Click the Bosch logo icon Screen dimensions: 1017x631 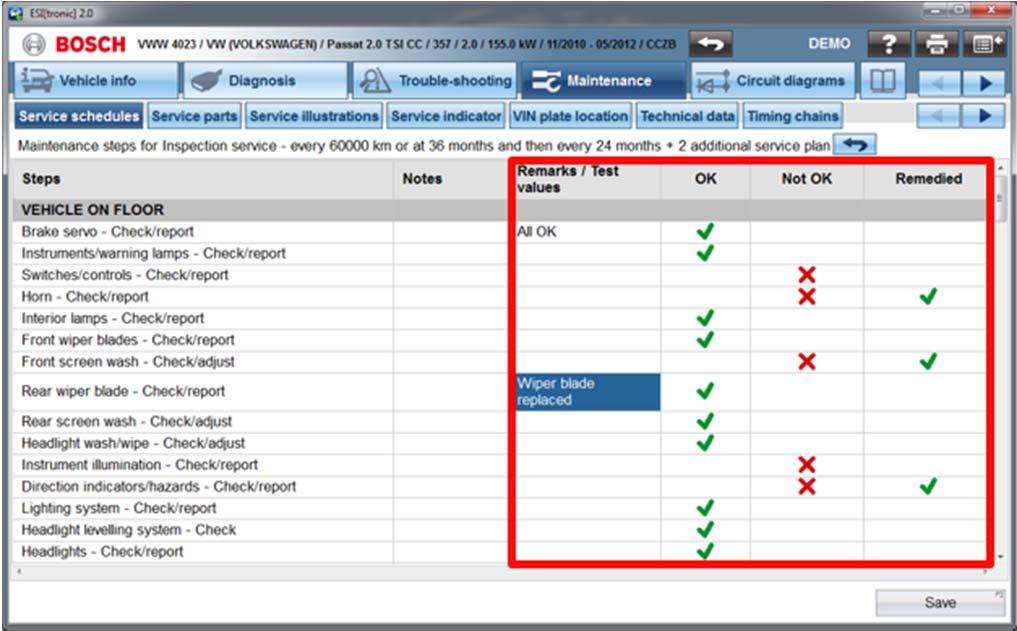tap(34, 44)
